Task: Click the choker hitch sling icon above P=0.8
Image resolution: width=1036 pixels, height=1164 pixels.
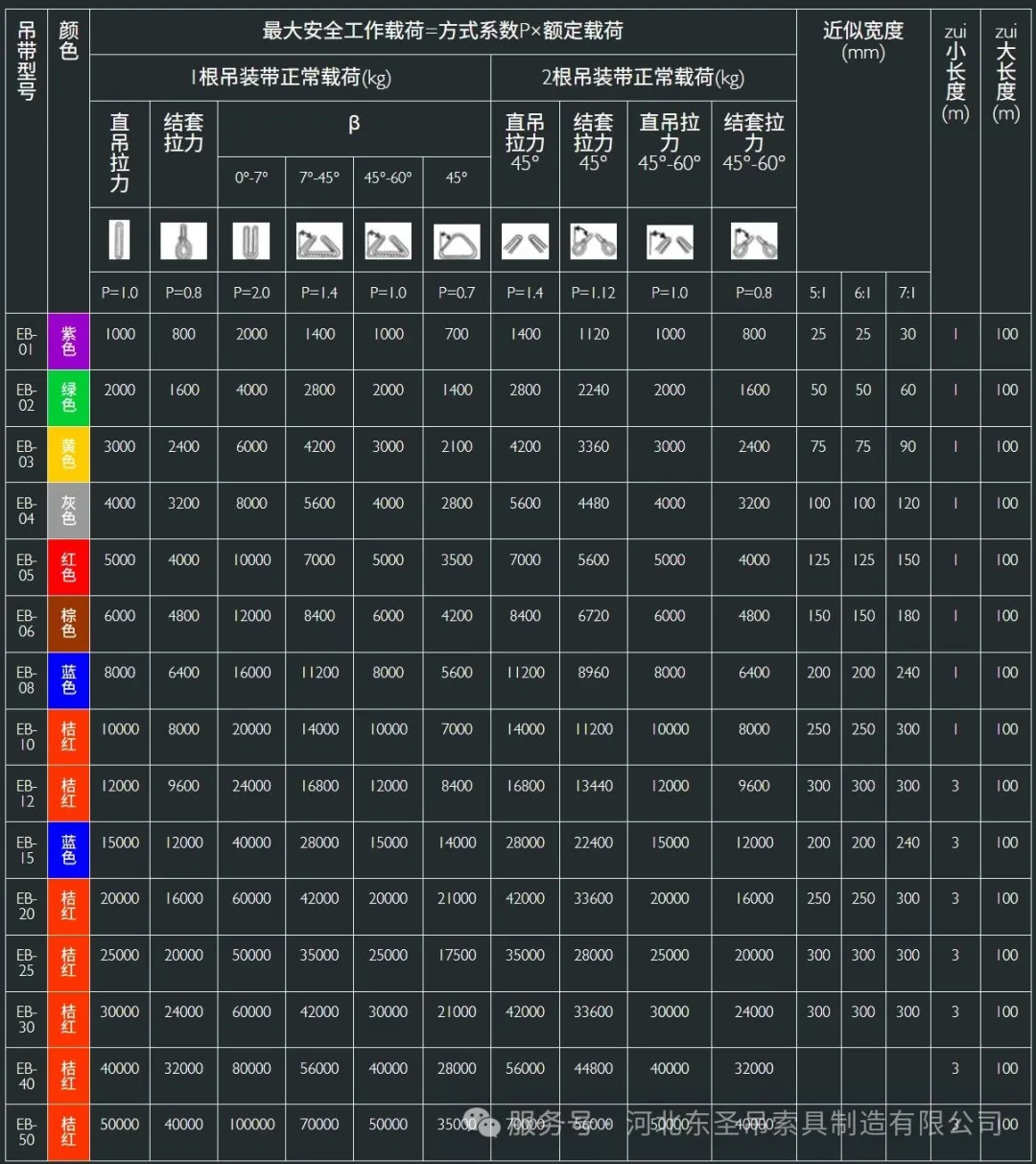Action: (183, 241)
